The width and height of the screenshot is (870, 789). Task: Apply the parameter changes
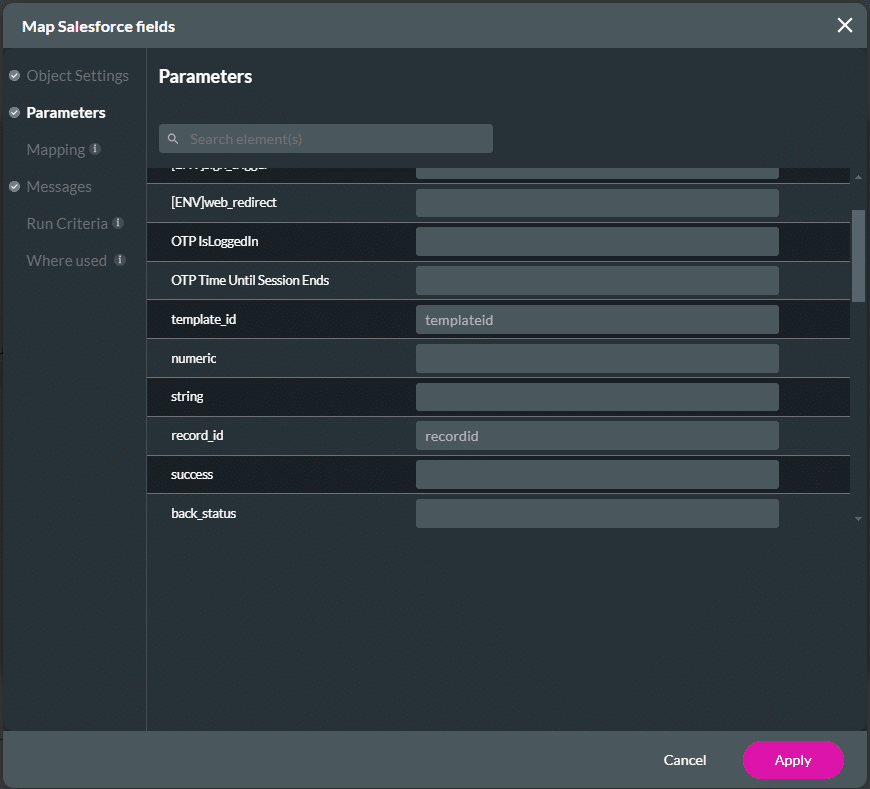pyautogui.click(x=793, y=760)
